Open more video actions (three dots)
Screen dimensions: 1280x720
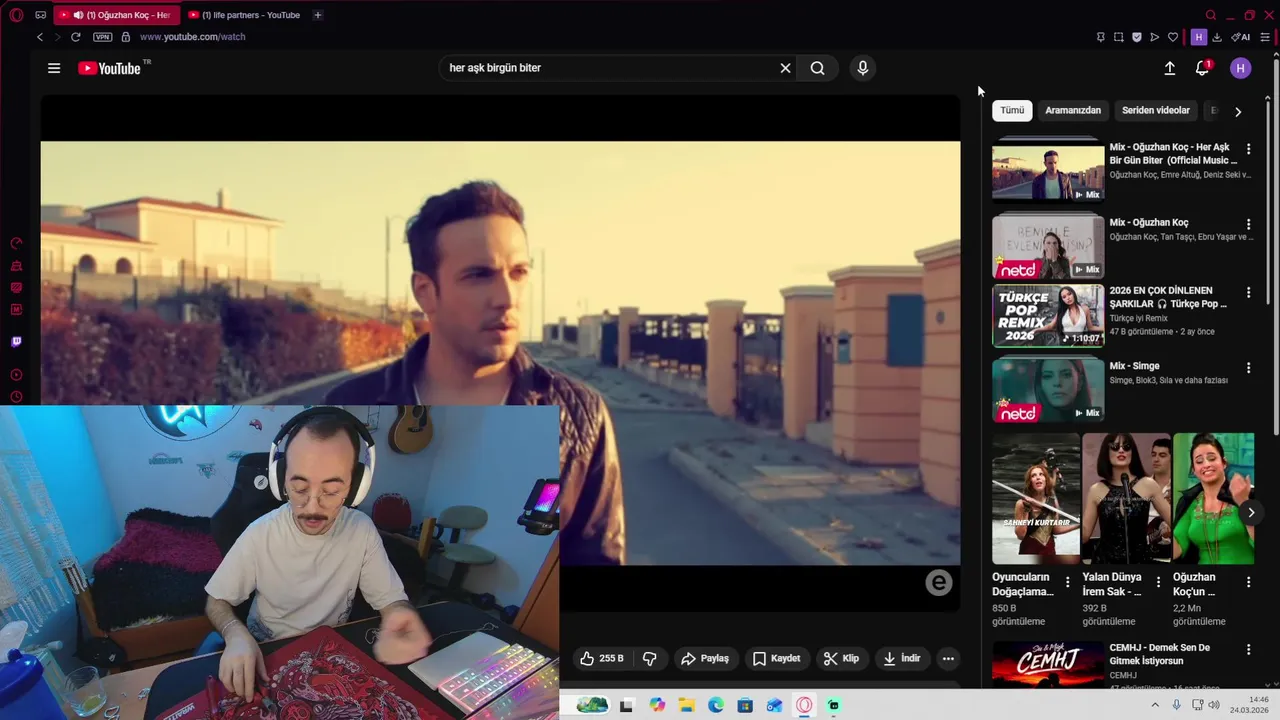coord(948,658)
